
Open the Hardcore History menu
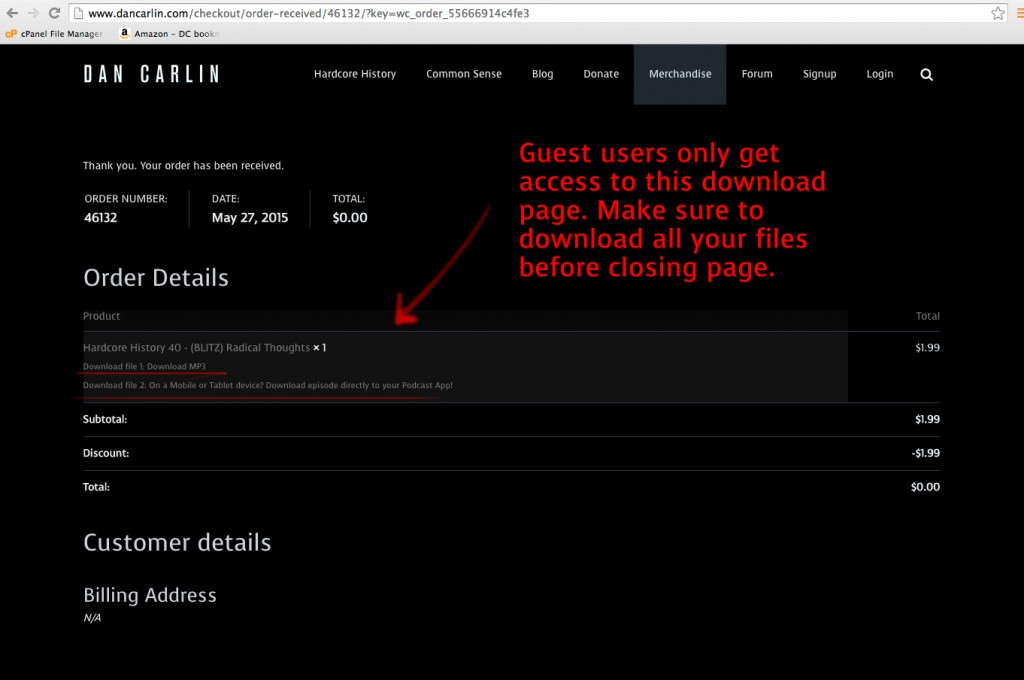click(354, 74)
